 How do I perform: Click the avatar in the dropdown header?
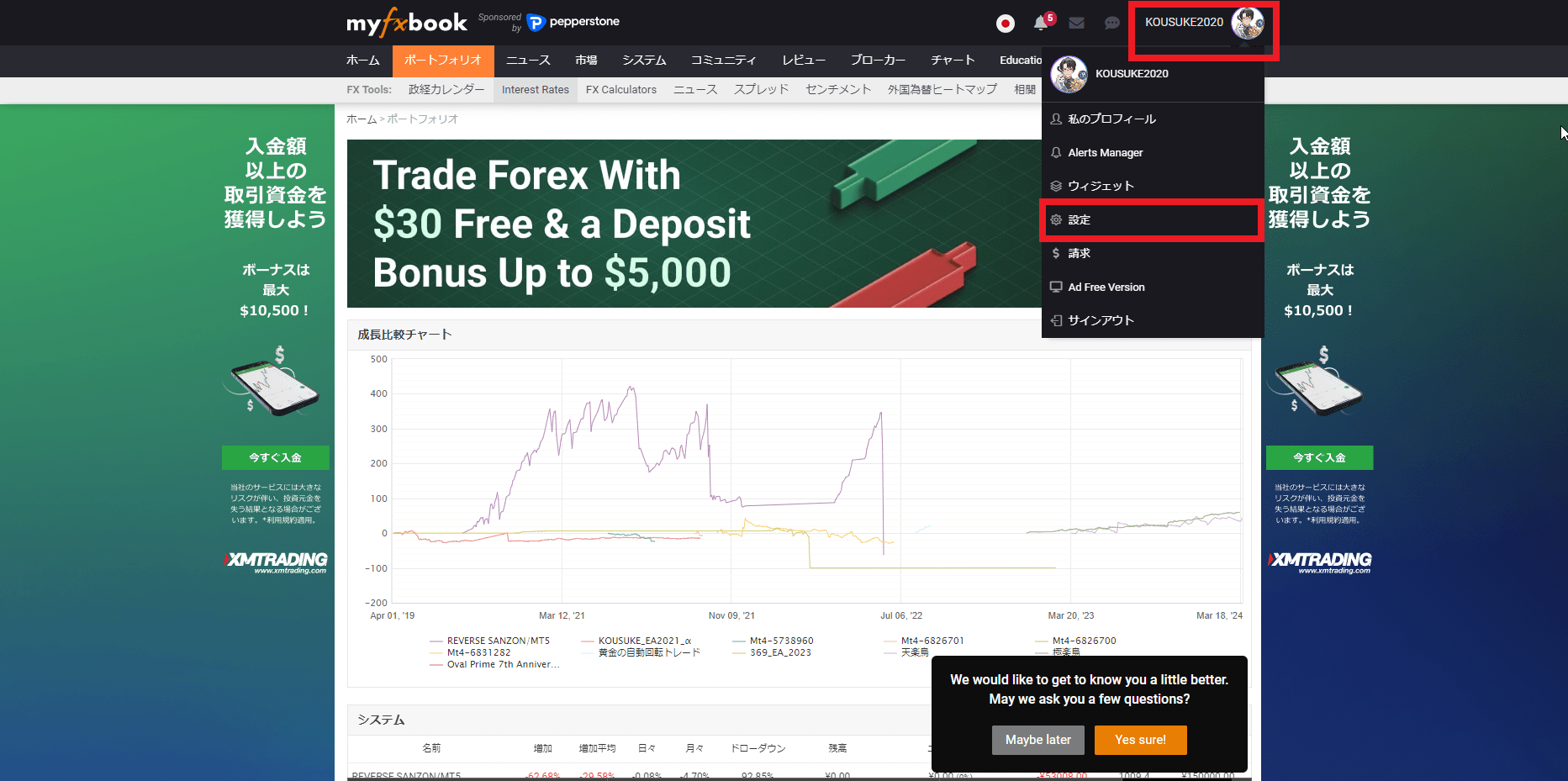1069,74
